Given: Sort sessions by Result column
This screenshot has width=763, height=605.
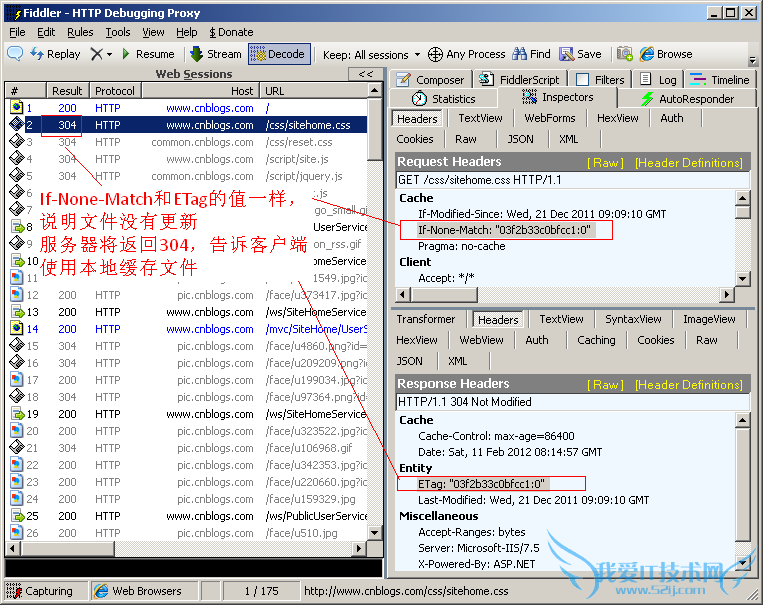Looking at the screenshot, I should [x=67, y=91].
